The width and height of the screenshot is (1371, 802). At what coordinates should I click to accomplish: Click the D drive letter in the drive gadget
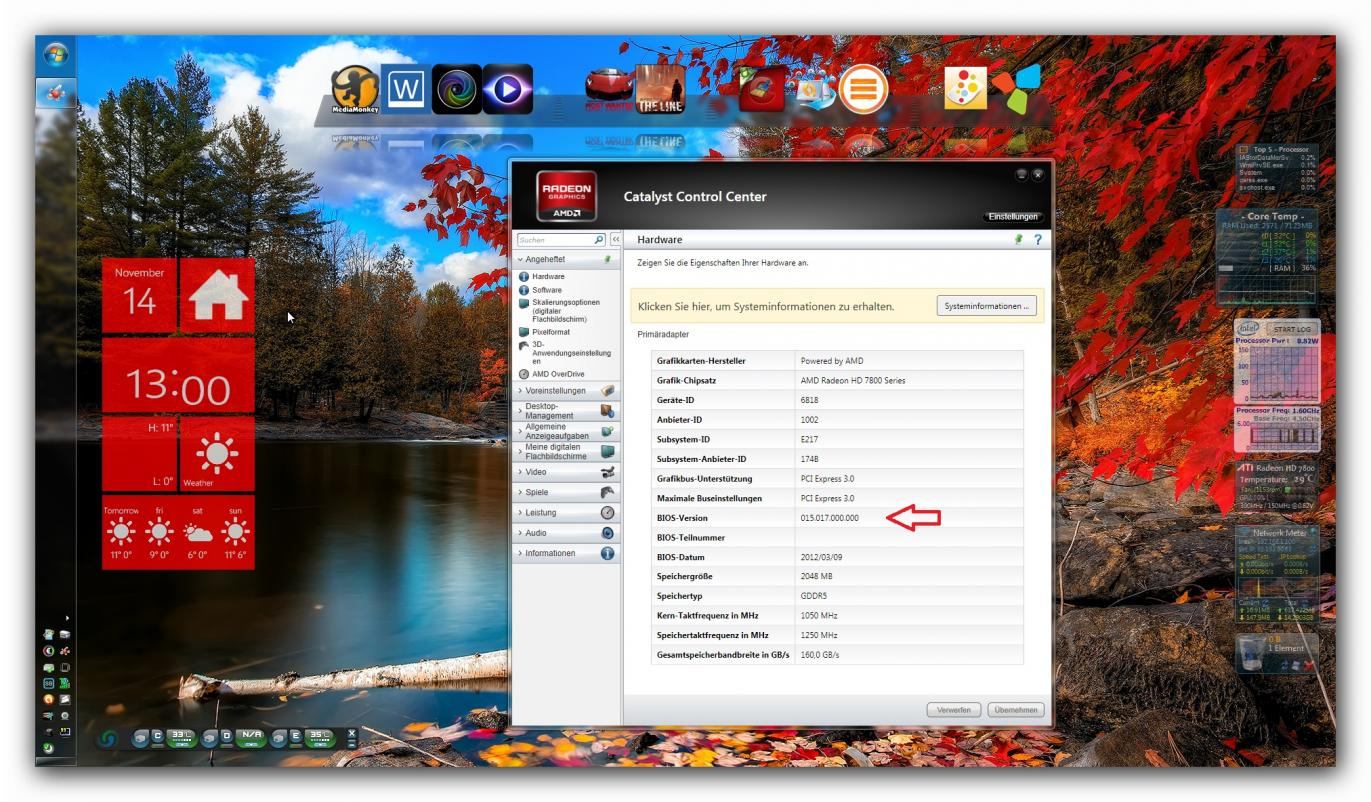[x=228, y=738]
